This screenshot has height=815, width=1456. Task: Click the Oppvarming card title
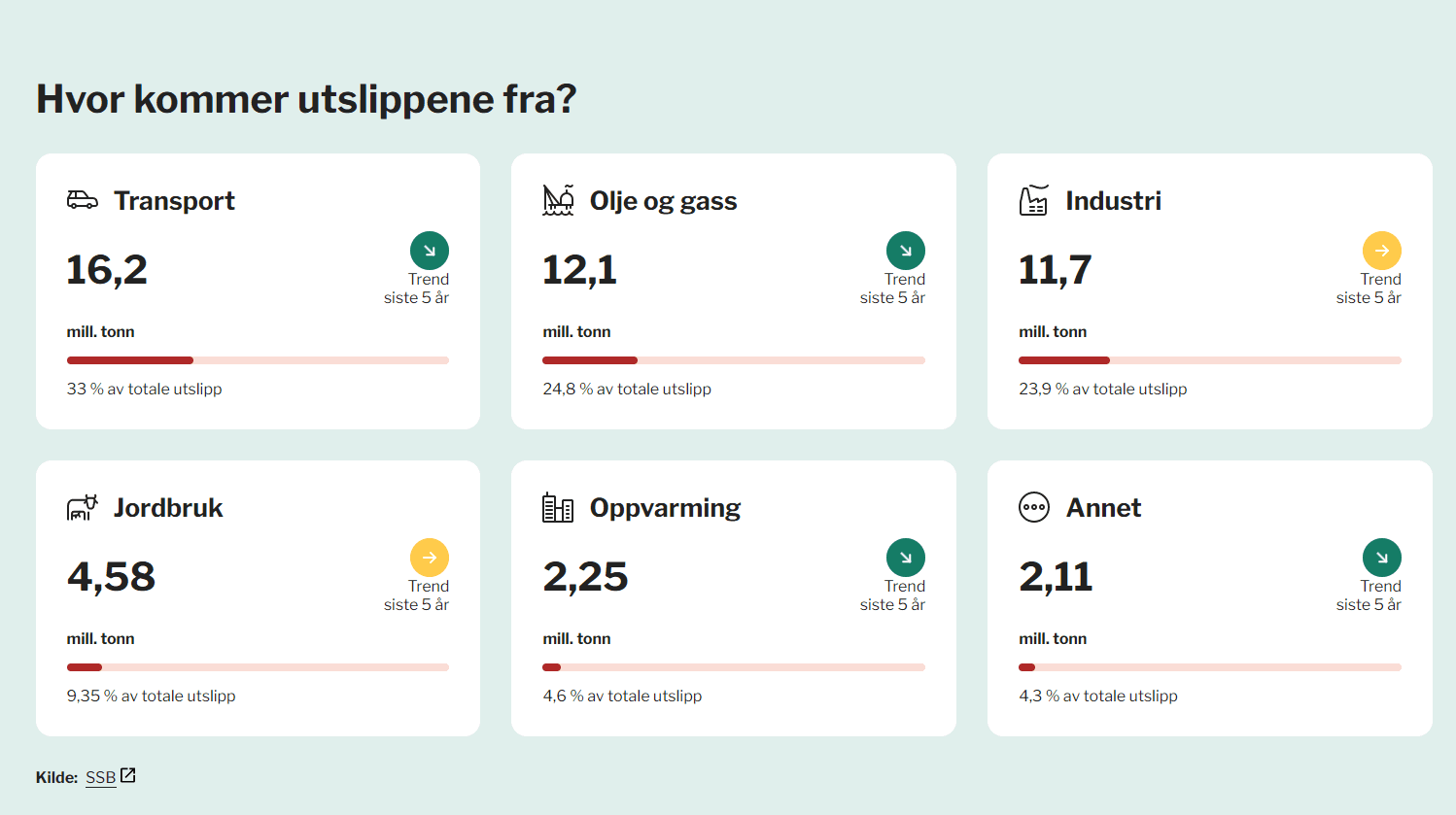pyautogui.click(x=665, y=508)
